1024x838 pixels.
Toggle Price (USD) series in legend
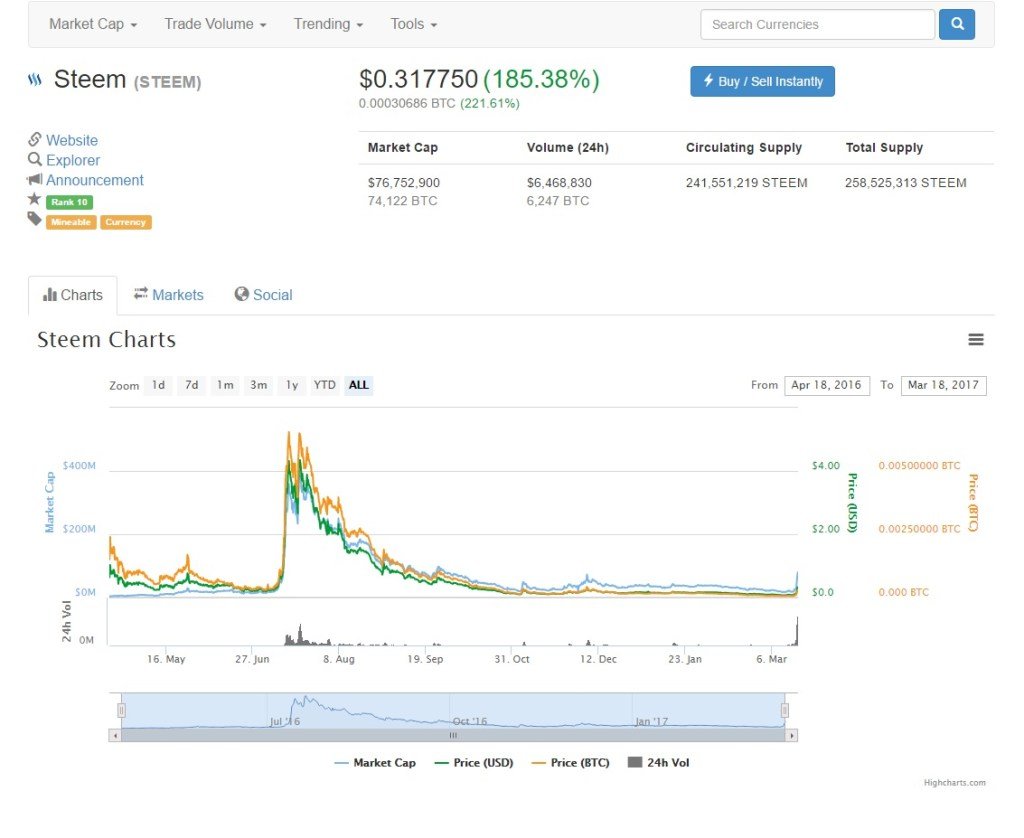point(474,763)
